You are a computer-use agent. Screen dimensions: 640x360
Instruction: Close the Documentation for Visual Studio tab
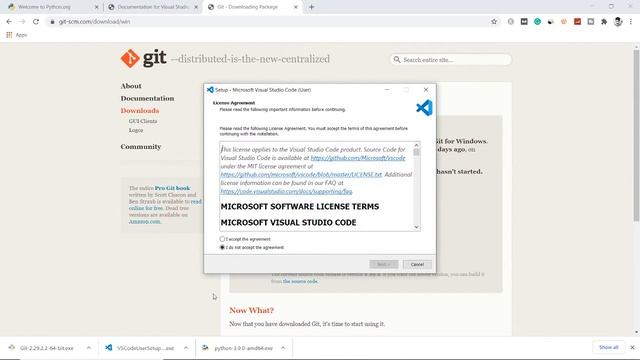(196, 7)
